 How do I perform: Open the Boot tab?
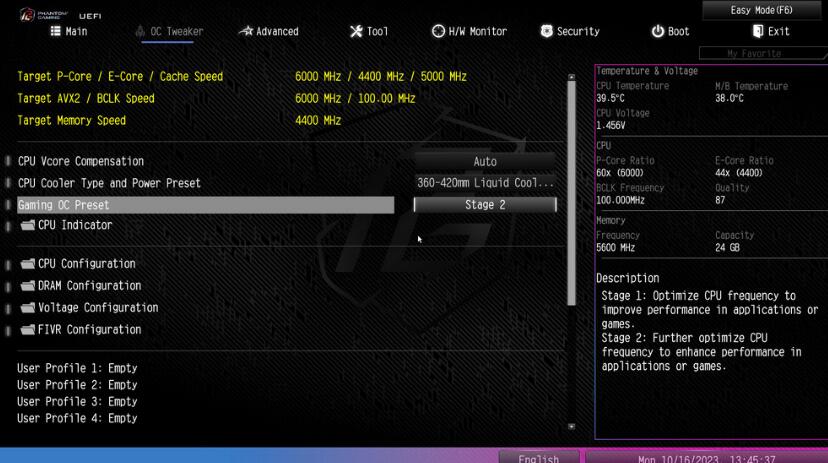670,32
